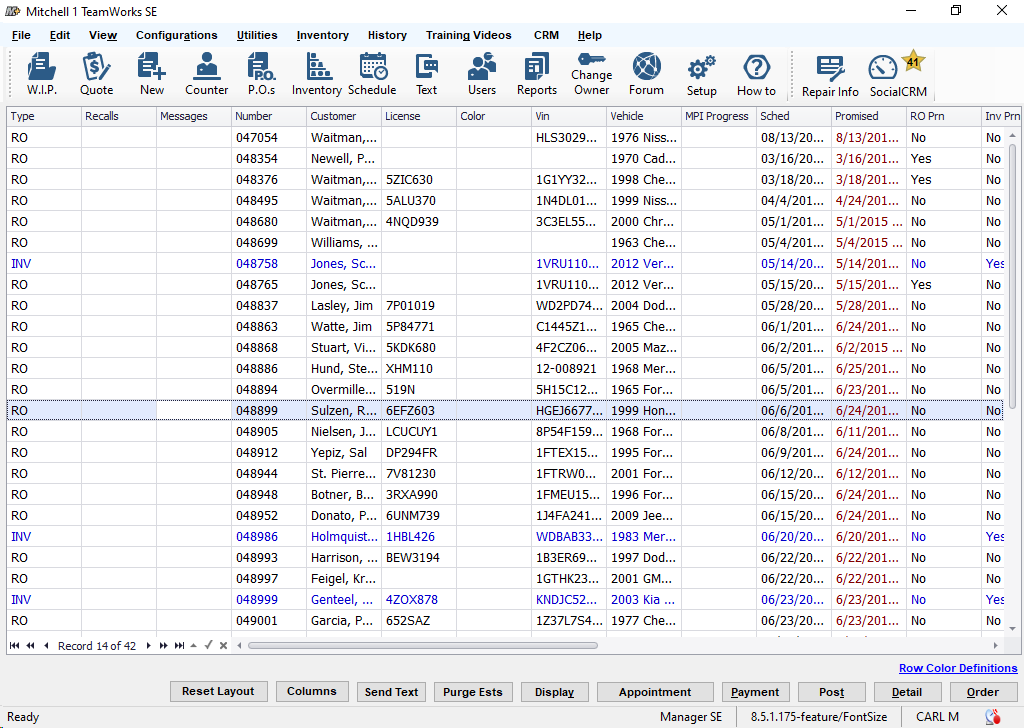1024x728 pixels.
Task: Click the Quote toolbar icon
Action: pyautogui.click(x=96, y=74)
